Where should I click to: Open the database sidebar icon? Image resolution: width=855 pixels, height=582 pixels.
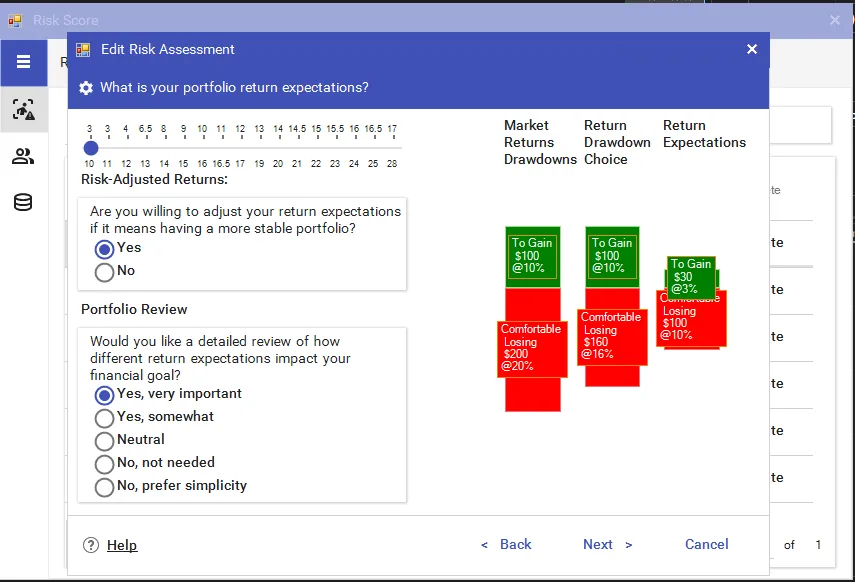coord(23,202)
